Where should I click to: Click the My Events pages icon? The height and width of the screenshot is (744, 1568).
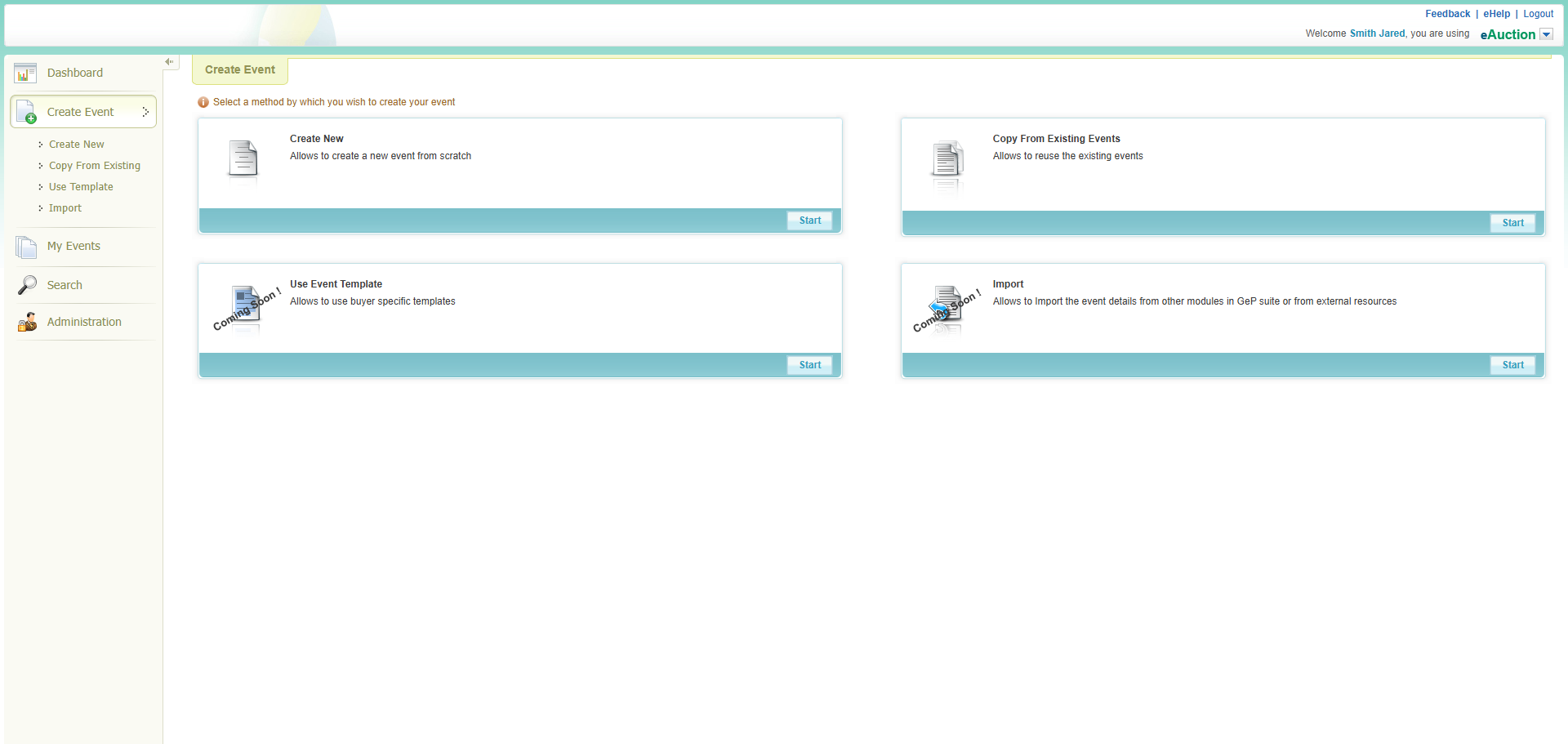point(26,247)
